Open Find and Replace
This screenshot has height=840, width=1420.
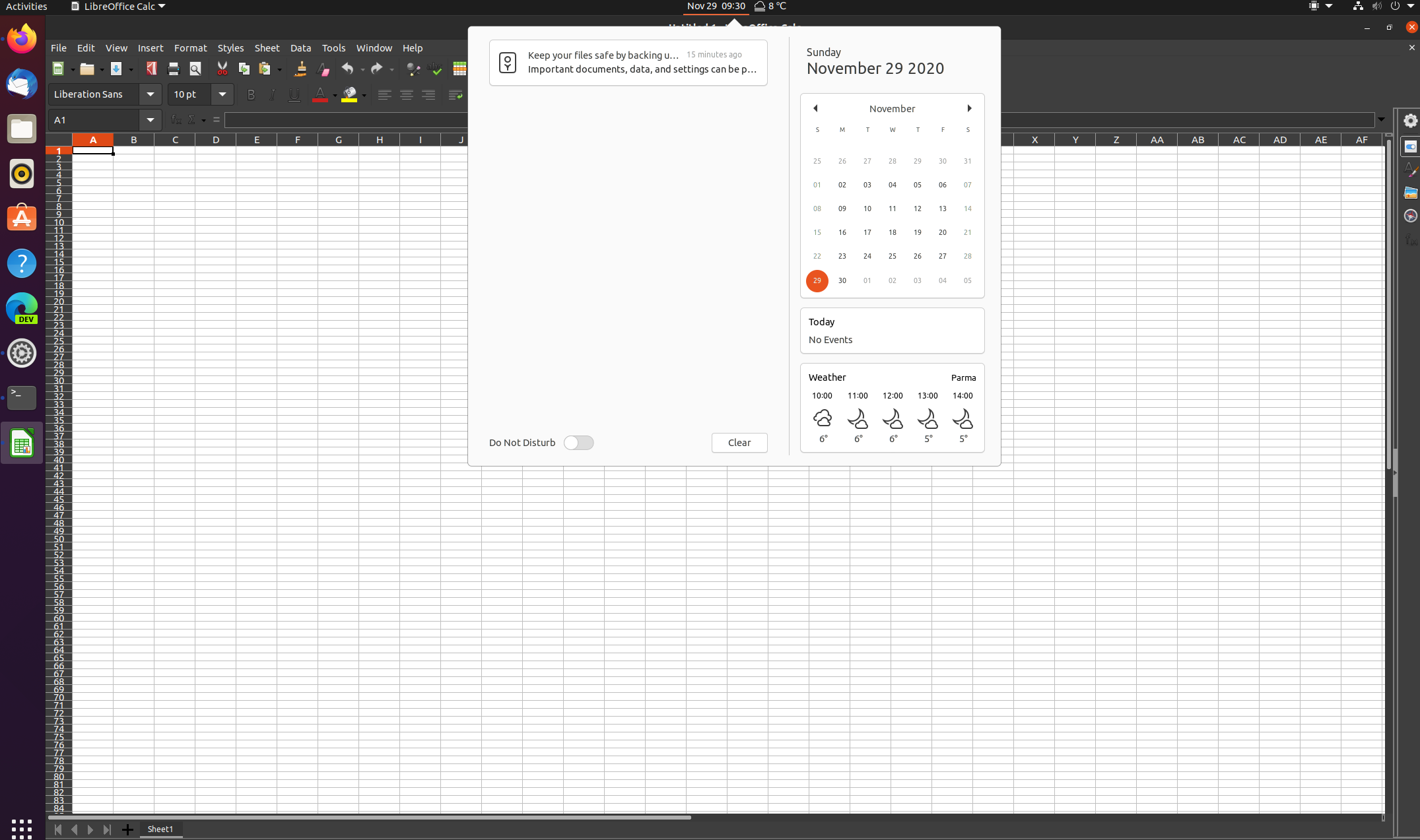[413, 69]
